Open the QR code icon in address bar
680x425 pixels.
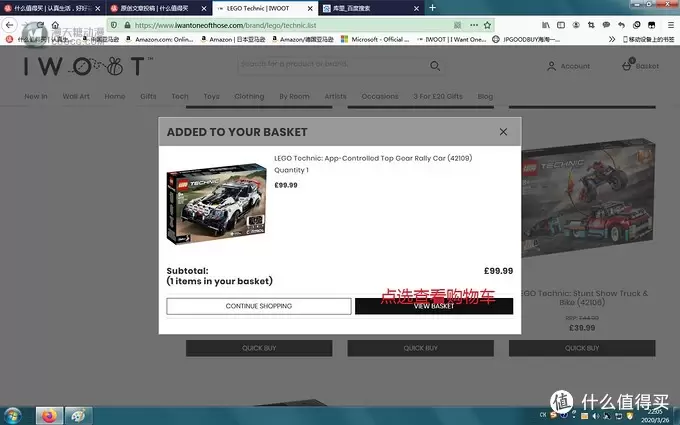[x=457, y=25]
